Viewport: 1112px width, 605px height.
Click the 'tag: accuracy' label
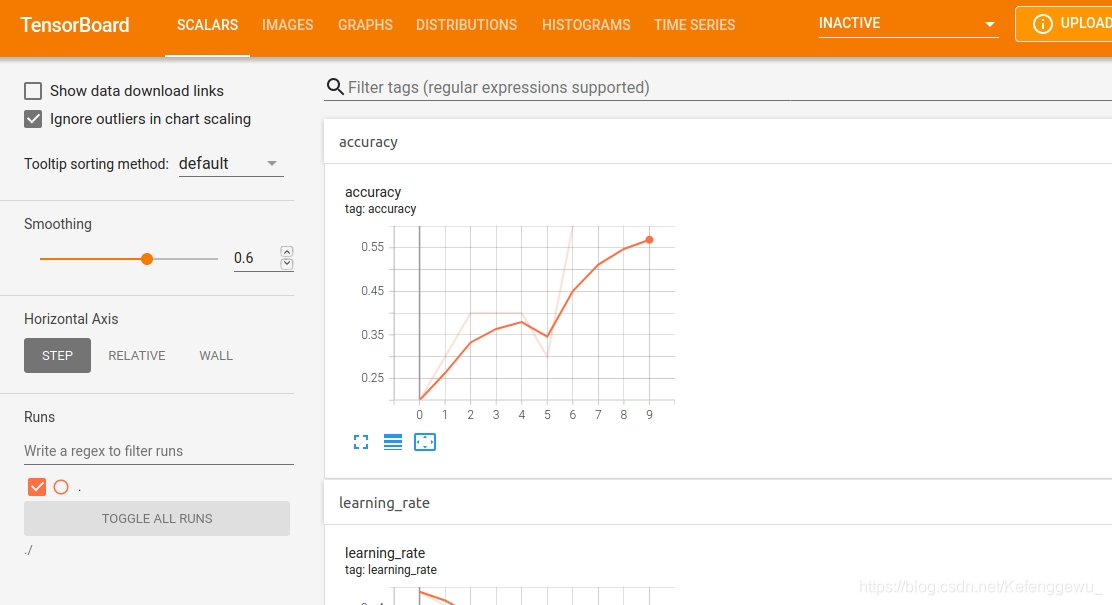pos(380,209)
